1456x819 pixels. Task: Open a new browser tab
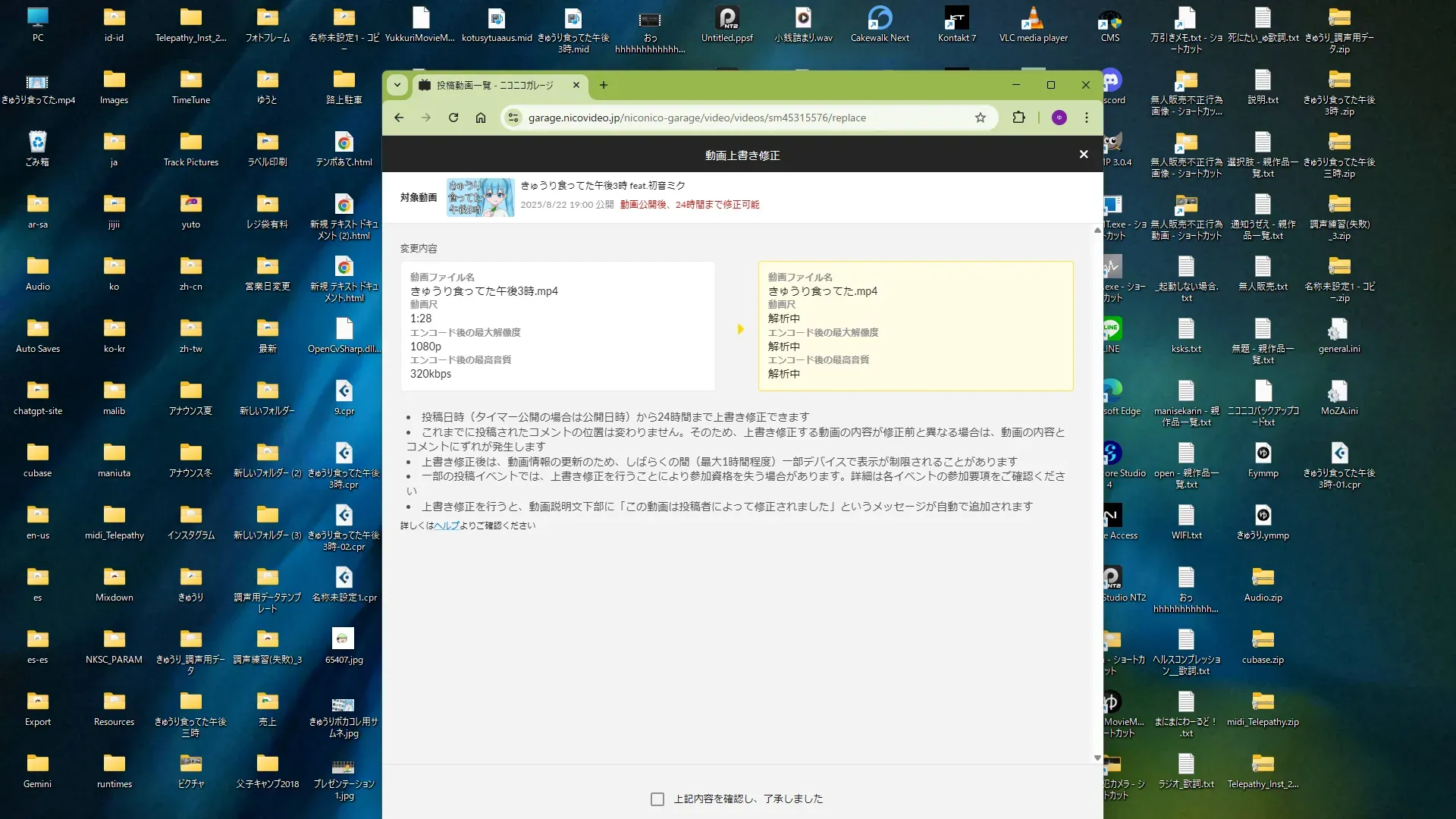pyautogui.click(x=604, y=85)
